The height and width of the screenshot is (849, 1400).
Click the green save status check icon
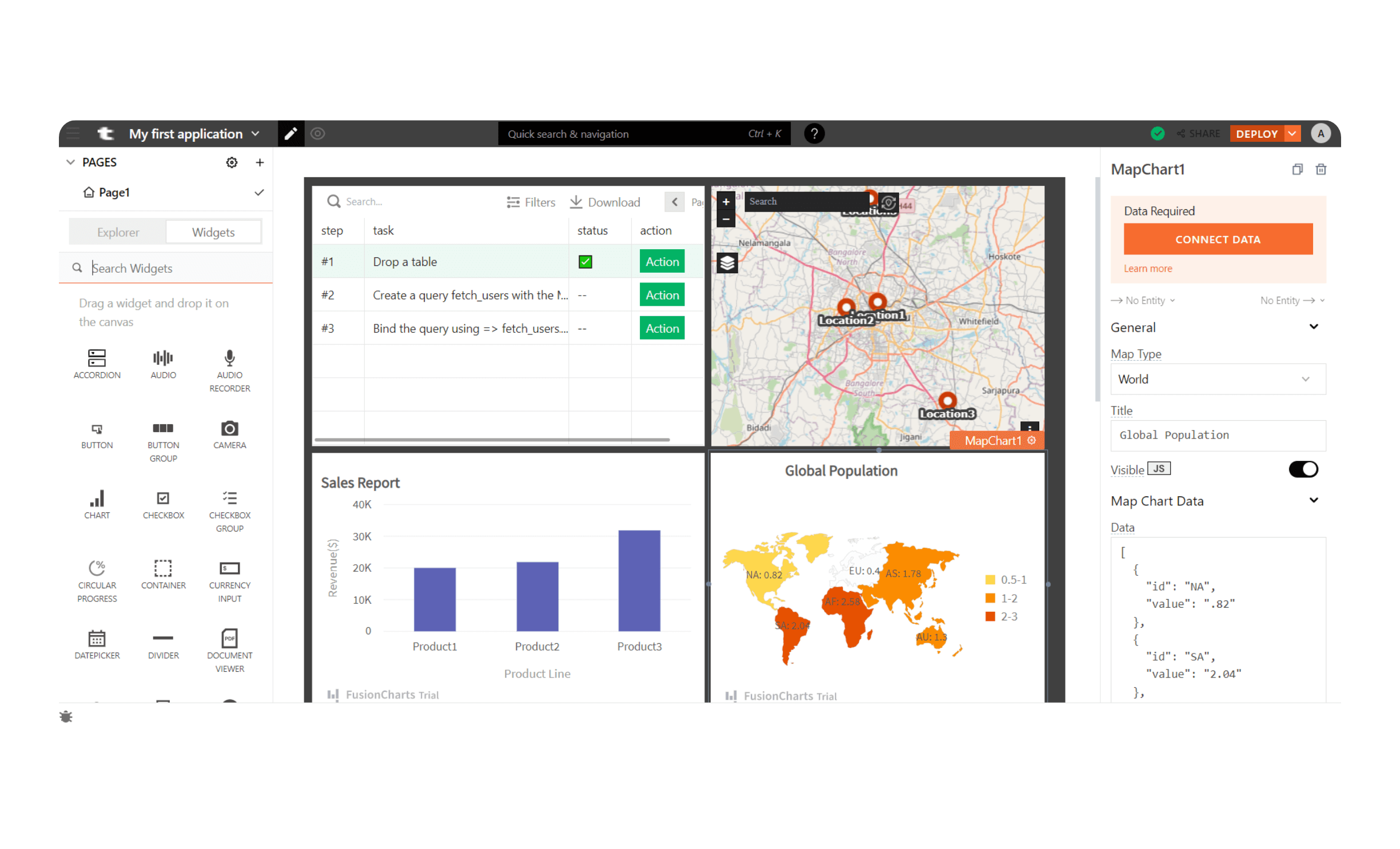(1158, 134)
